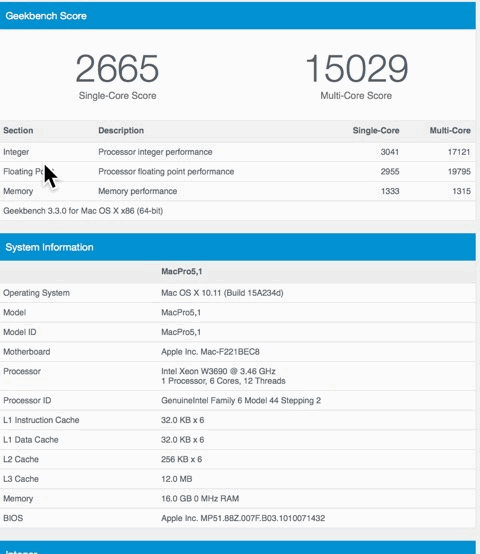Image resolution: width=480 pixels, height=554 pixels.
Task: Select the multi-core score 15029
Action: point(356,69)
